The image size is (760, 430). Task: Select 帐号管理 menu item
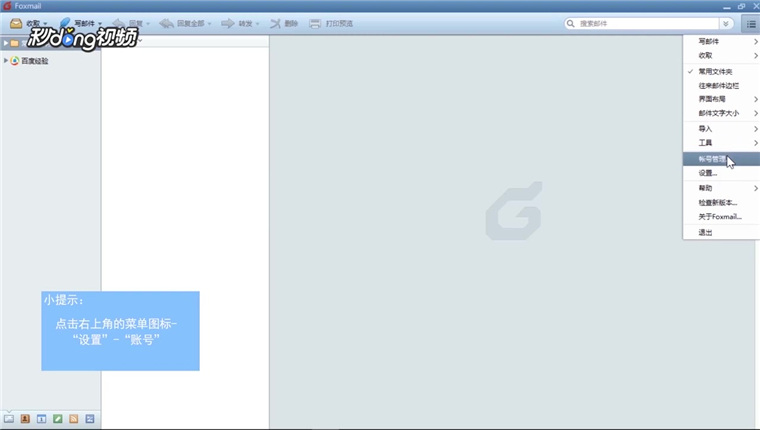coord(721,159)
